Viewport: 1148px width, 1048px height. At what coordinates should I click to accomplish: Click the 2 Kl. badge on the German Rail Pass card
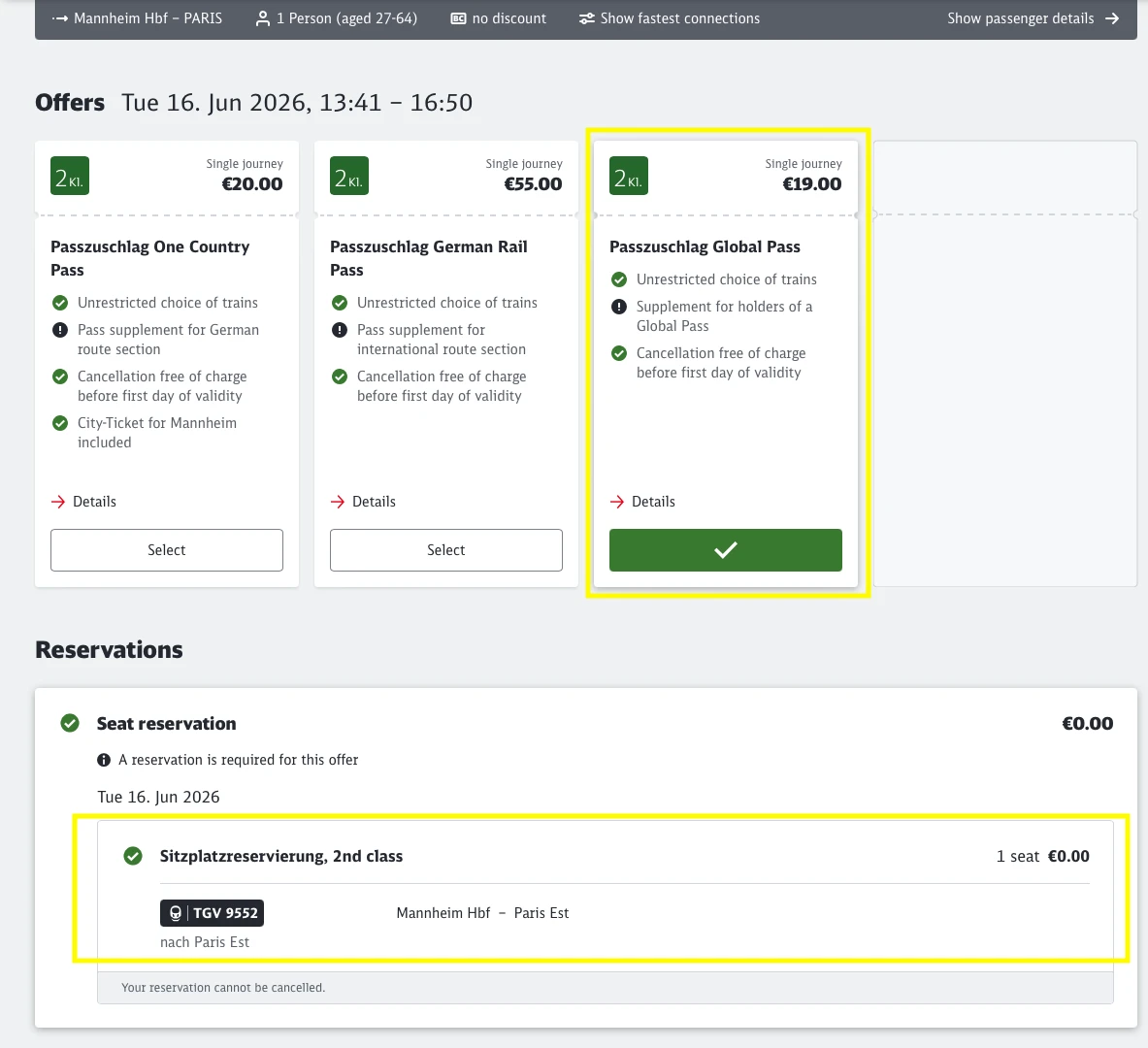(349, 176)
